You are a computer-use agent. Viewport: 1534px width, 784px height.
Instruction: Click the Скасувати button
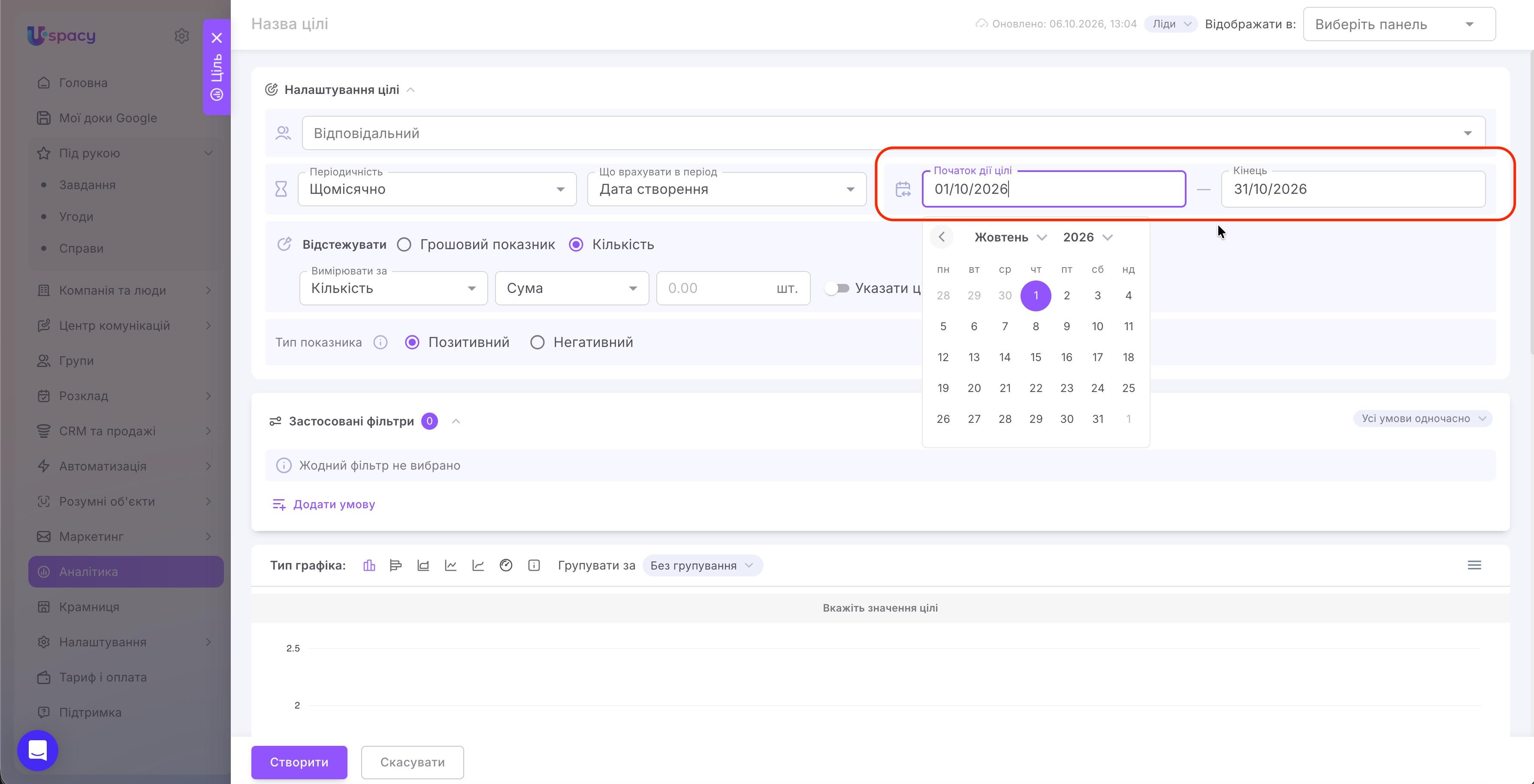click(x=412, y=762)
